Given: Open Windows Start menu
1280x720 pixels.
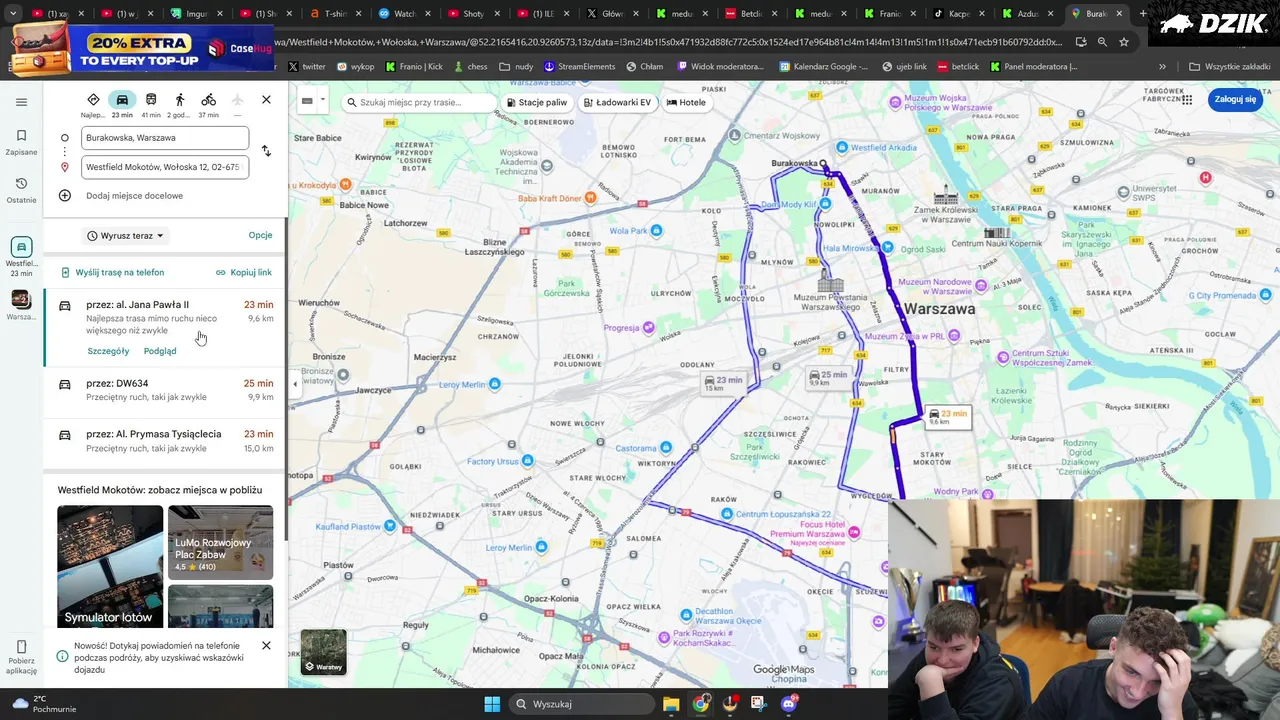Looking at the screenshot, I should [492, 704].
